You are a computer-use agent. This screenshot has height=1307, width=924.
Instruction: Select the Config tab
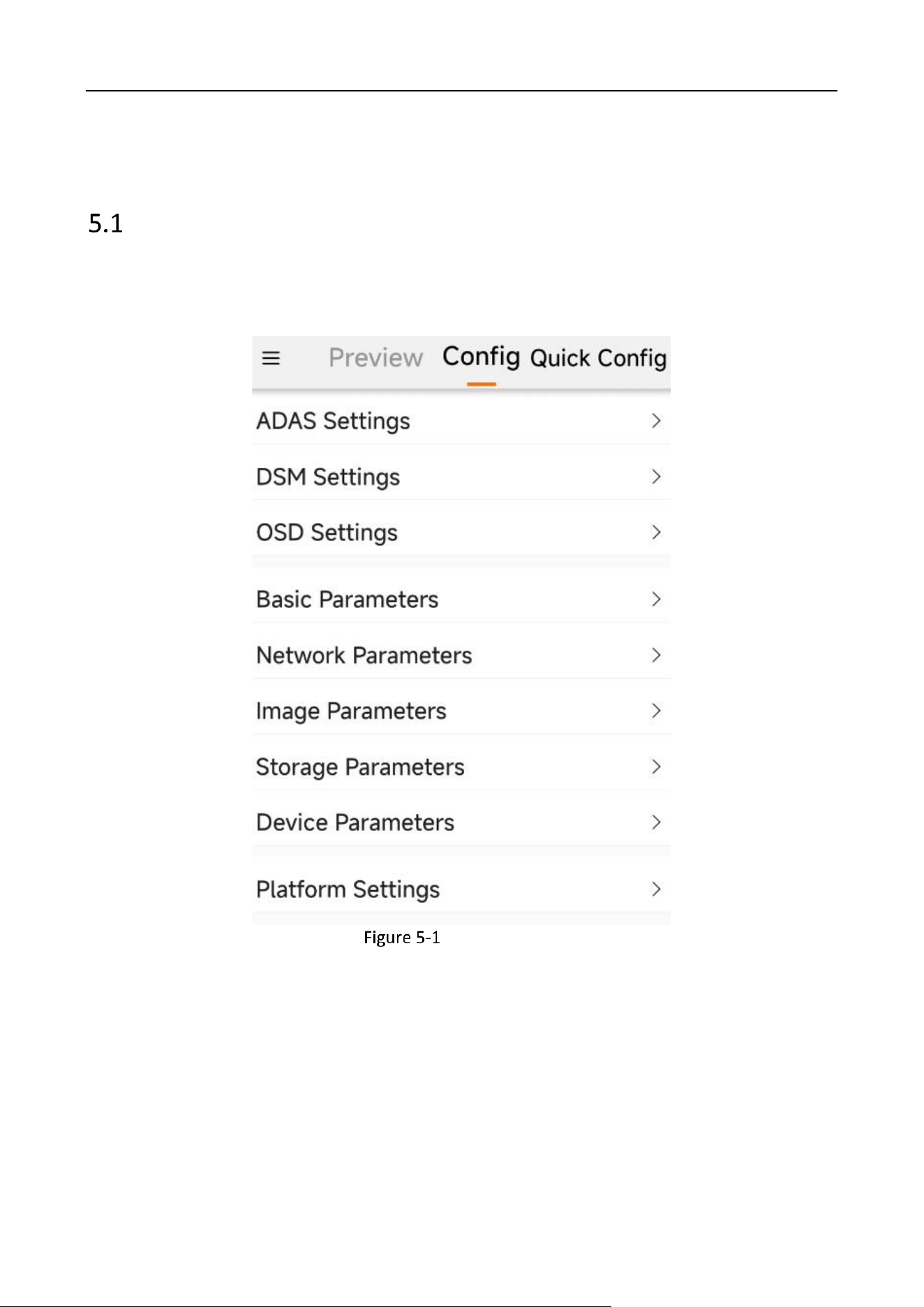482,357
